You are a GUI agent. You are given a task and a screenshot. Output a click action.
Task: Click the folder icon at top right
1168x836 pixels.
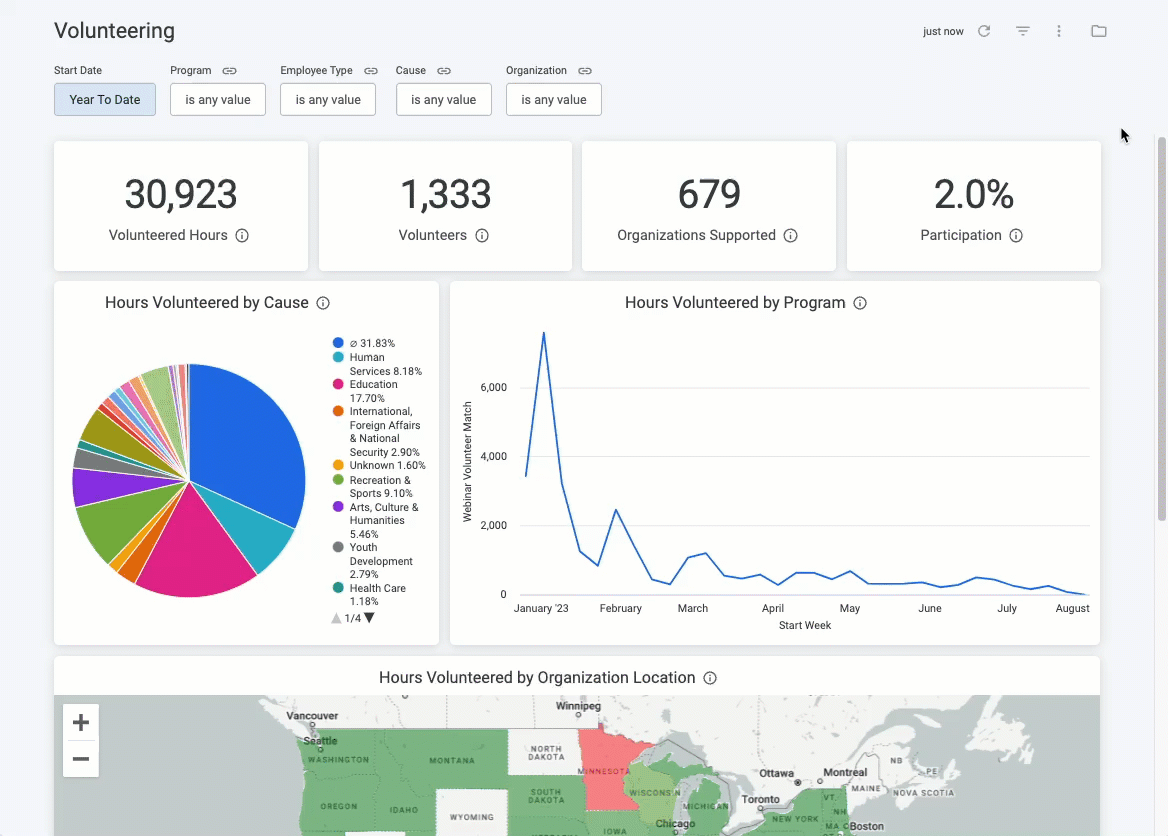point(1099,31)
